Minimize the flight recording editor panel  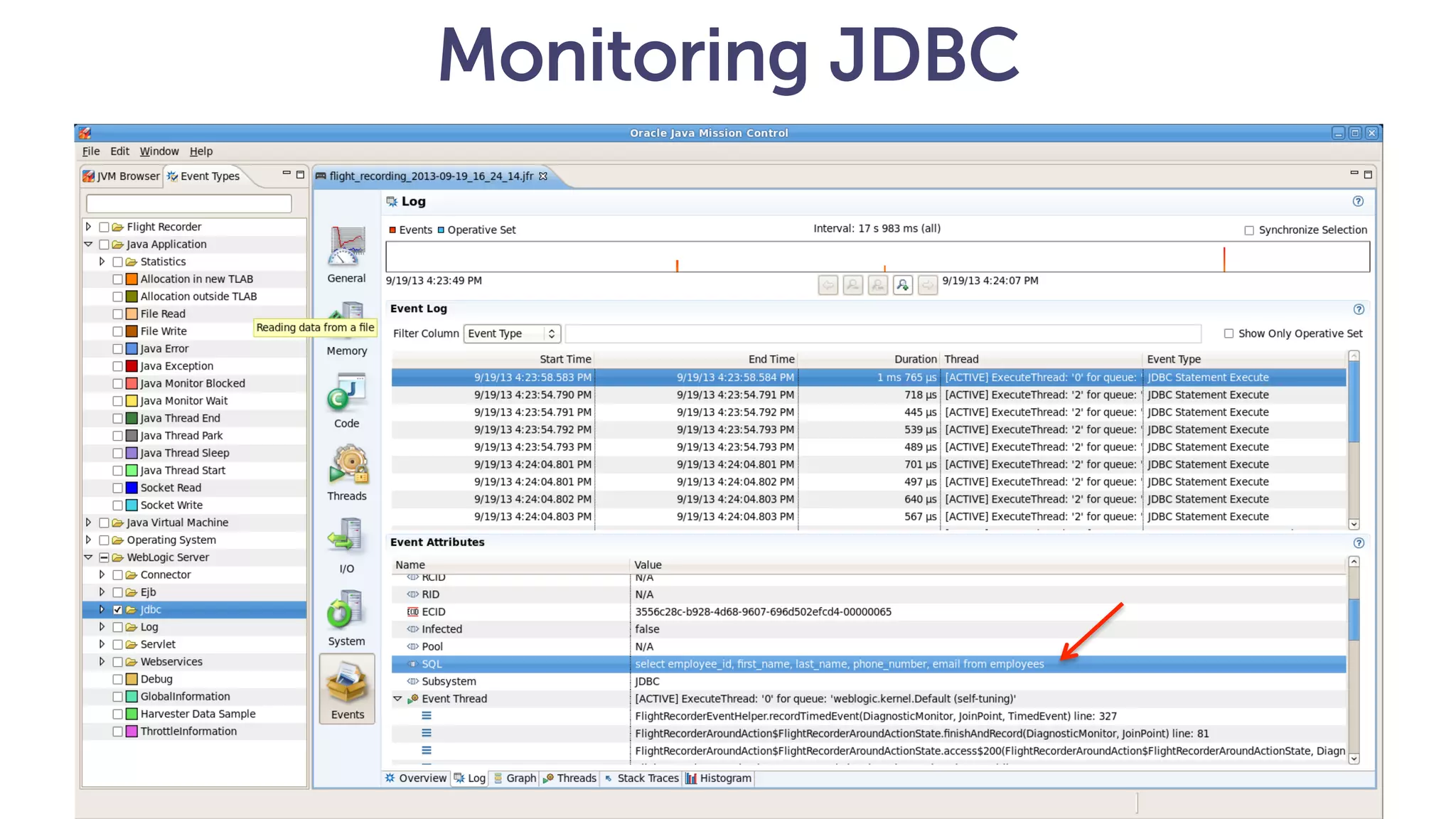[1354, 173]
